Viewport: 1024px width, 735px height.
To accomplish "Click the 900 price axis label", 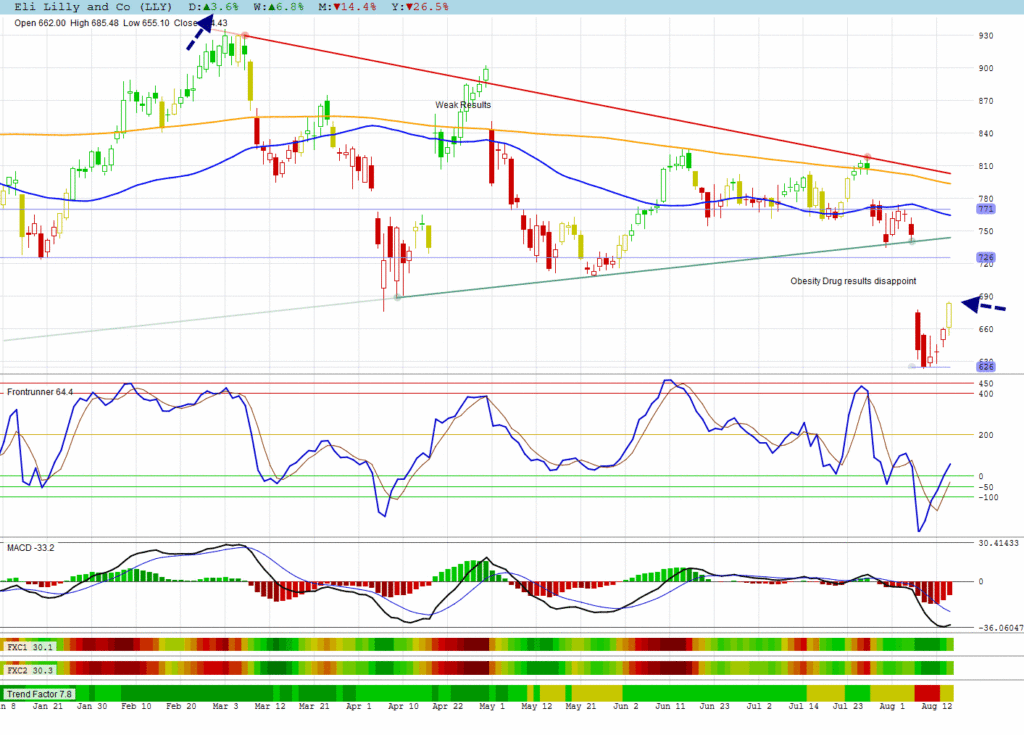I will 985,68.
